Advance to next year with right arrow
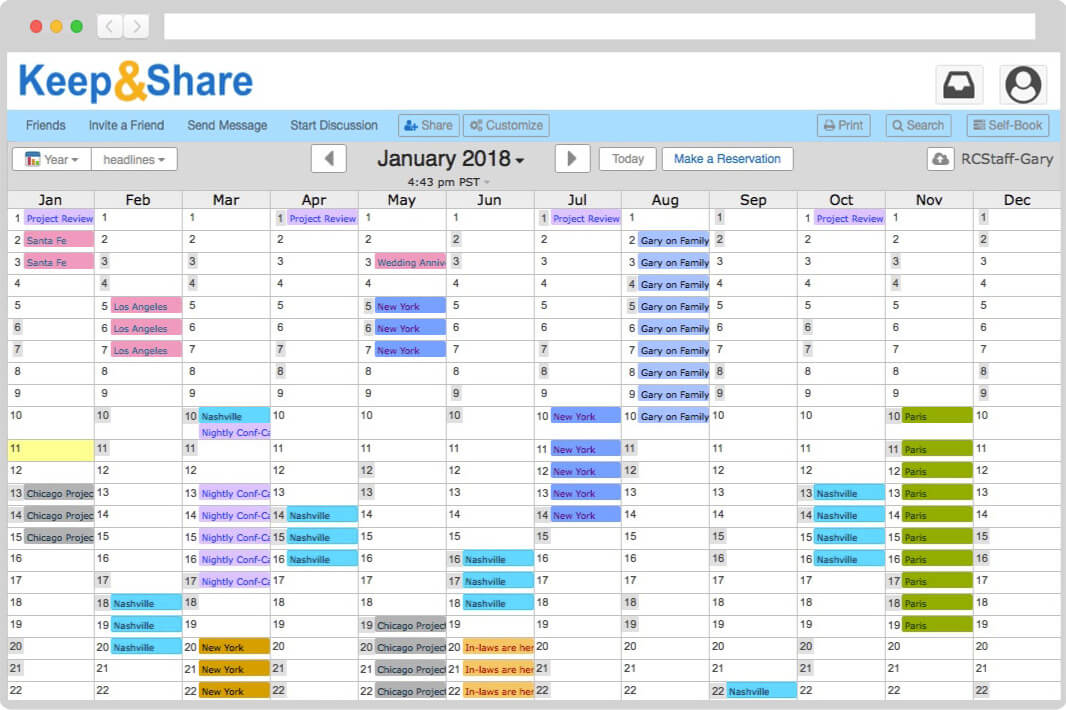This screenshot has height=710, width=1066. coord(571,159)
